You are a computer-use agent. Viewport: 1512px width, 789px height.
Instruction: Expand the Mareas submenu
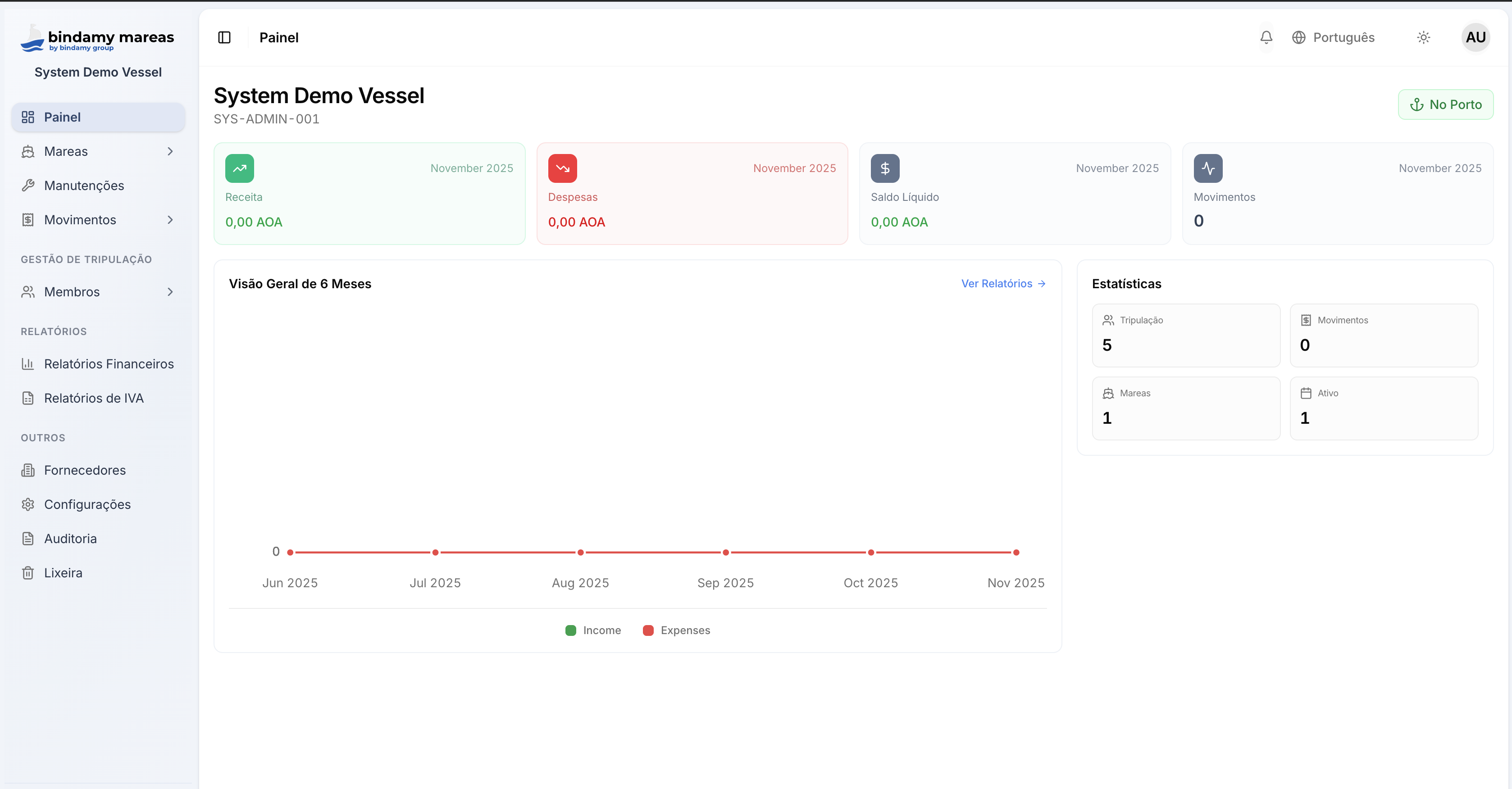pos(170,151)
